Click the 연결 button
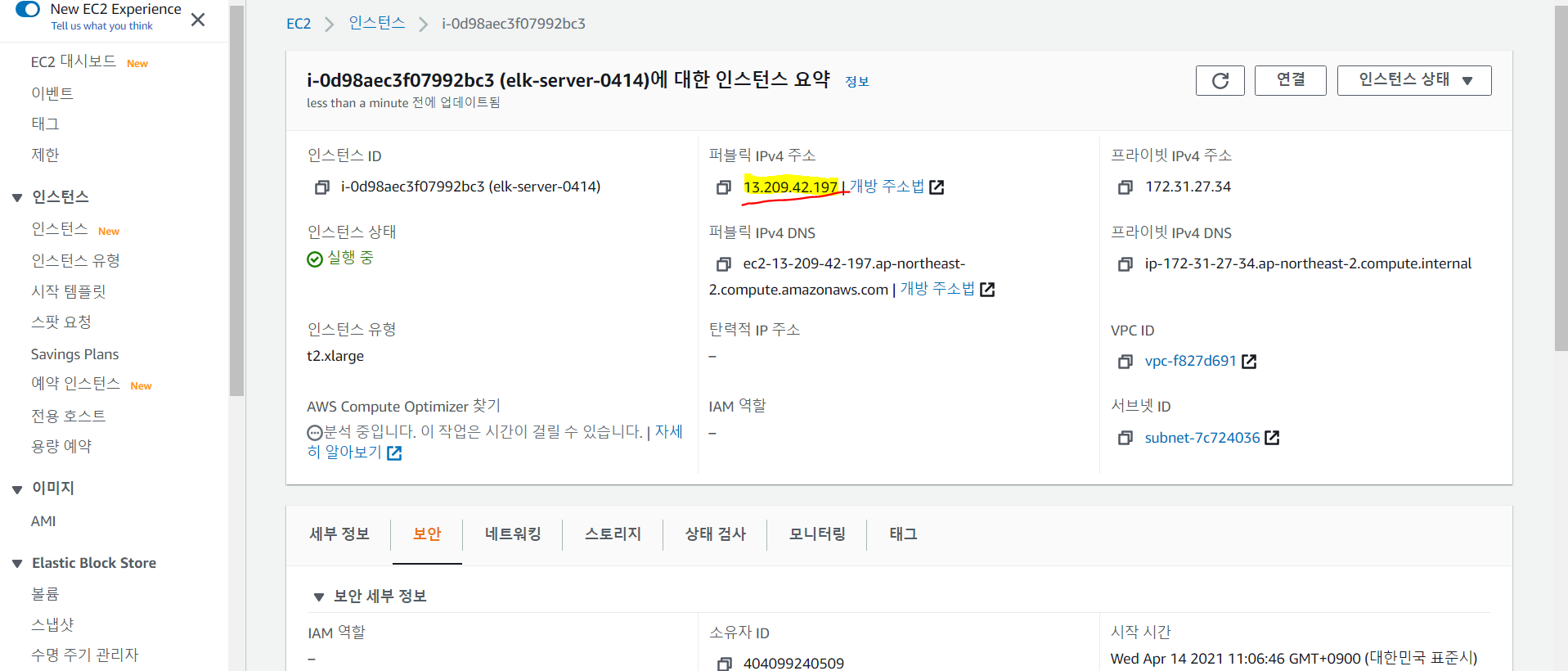Viewport: 1568px width, 671px height. tap(1290, 80)
